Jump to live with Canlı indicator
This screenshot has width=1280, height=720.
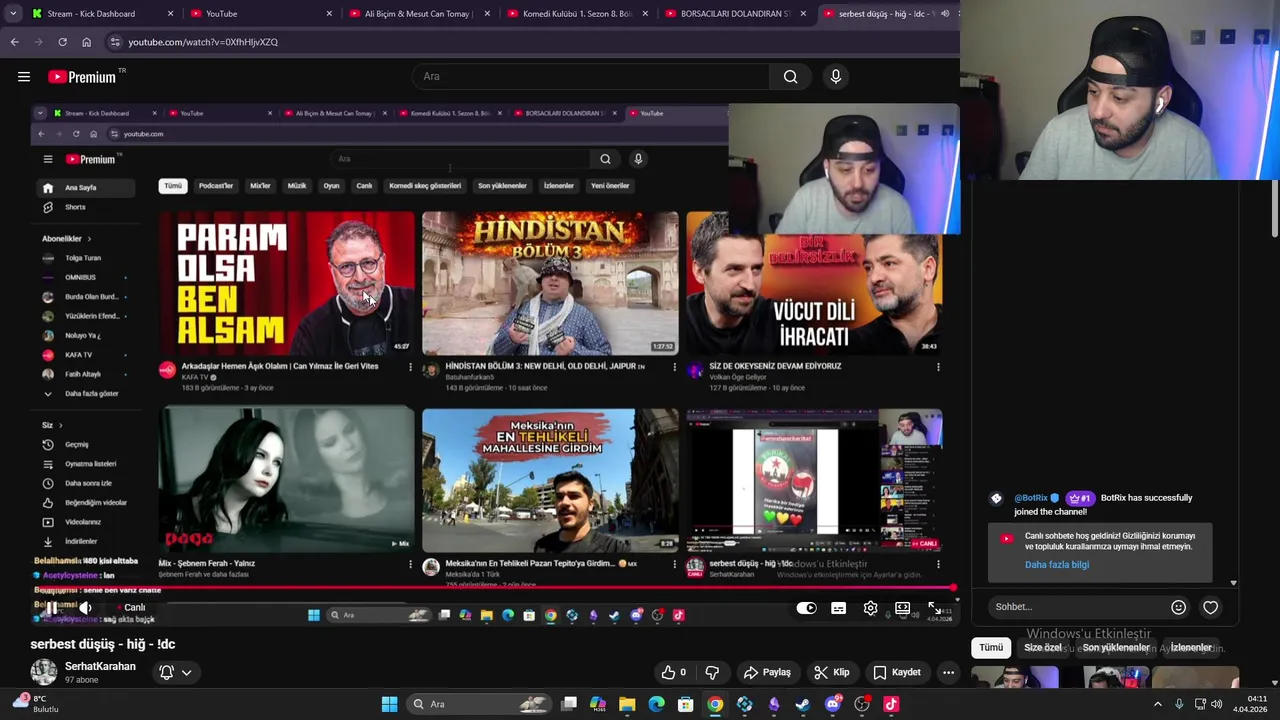pyautogui.click(x=131, y=608)
